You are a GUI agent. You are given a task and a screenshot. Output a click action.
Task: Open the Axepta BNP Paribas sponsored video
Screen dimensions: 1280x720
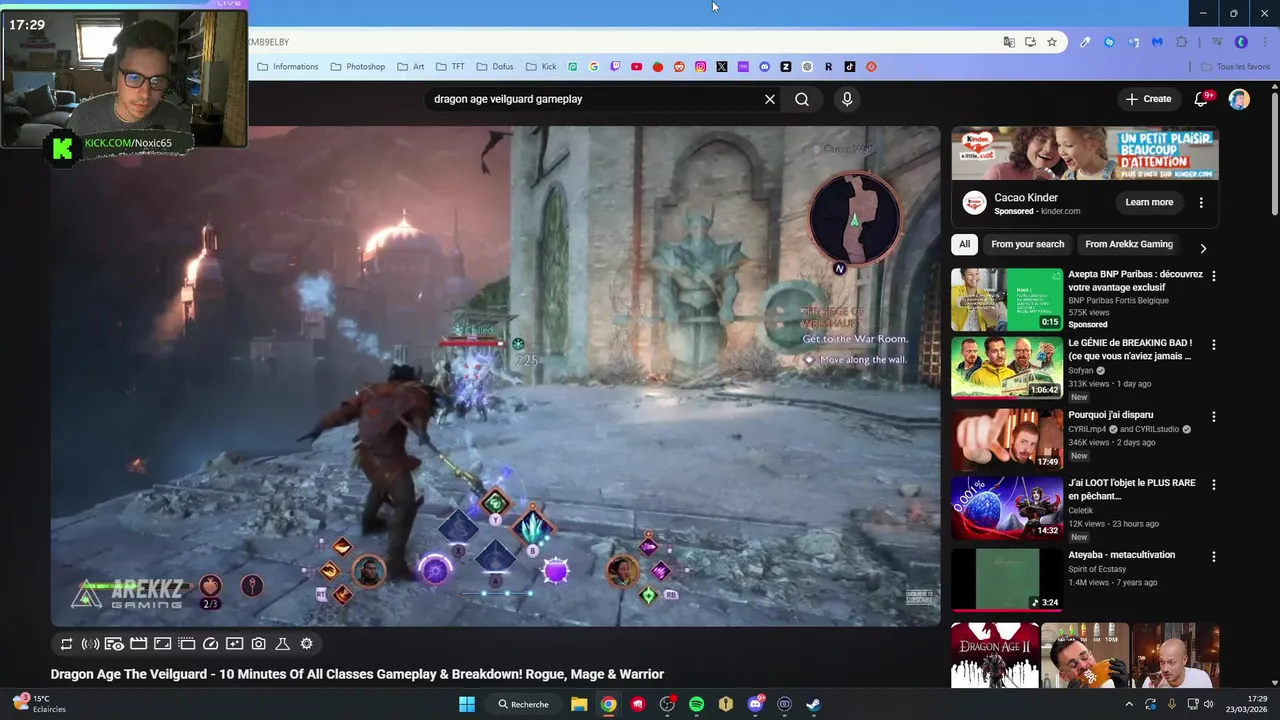coord(1007,299)
